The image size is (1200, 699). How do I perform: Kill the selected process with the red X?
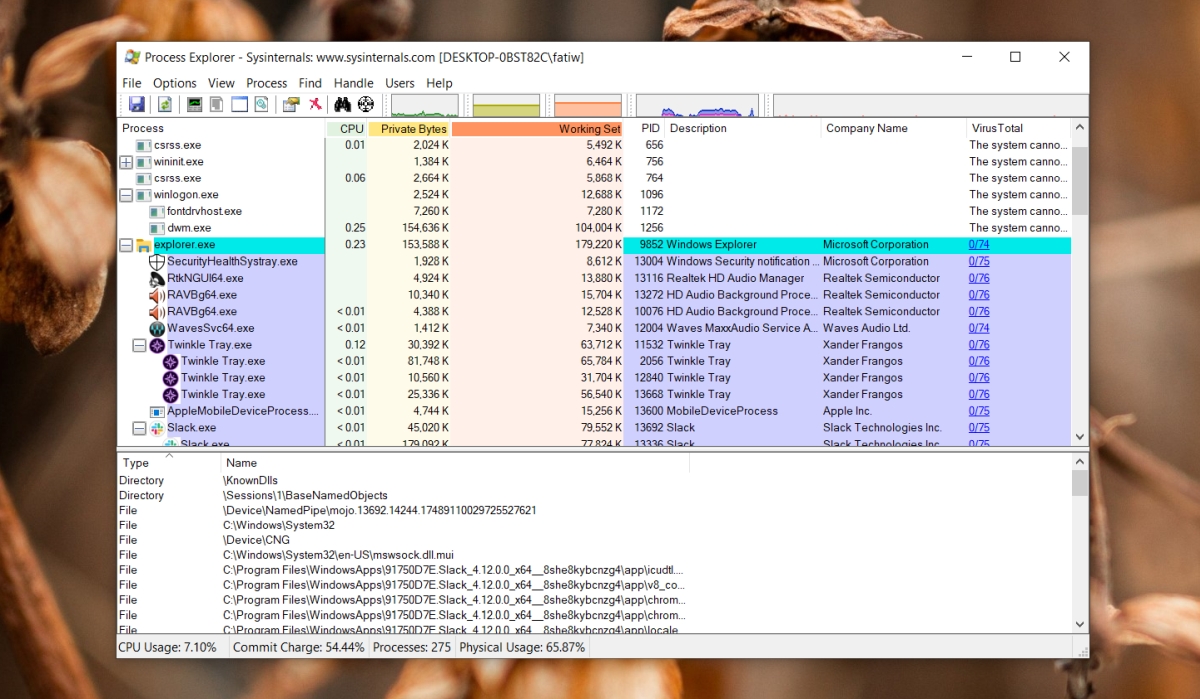(x=316, y=104)
